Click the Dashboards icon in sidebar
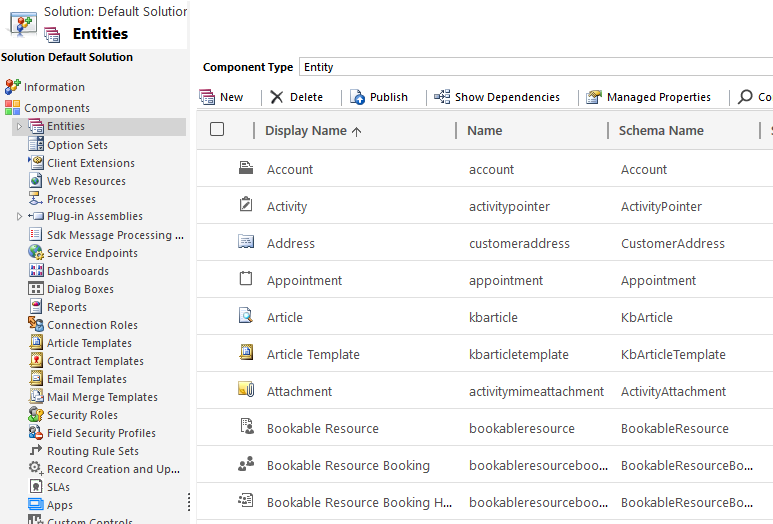 (x=36, y=271)
